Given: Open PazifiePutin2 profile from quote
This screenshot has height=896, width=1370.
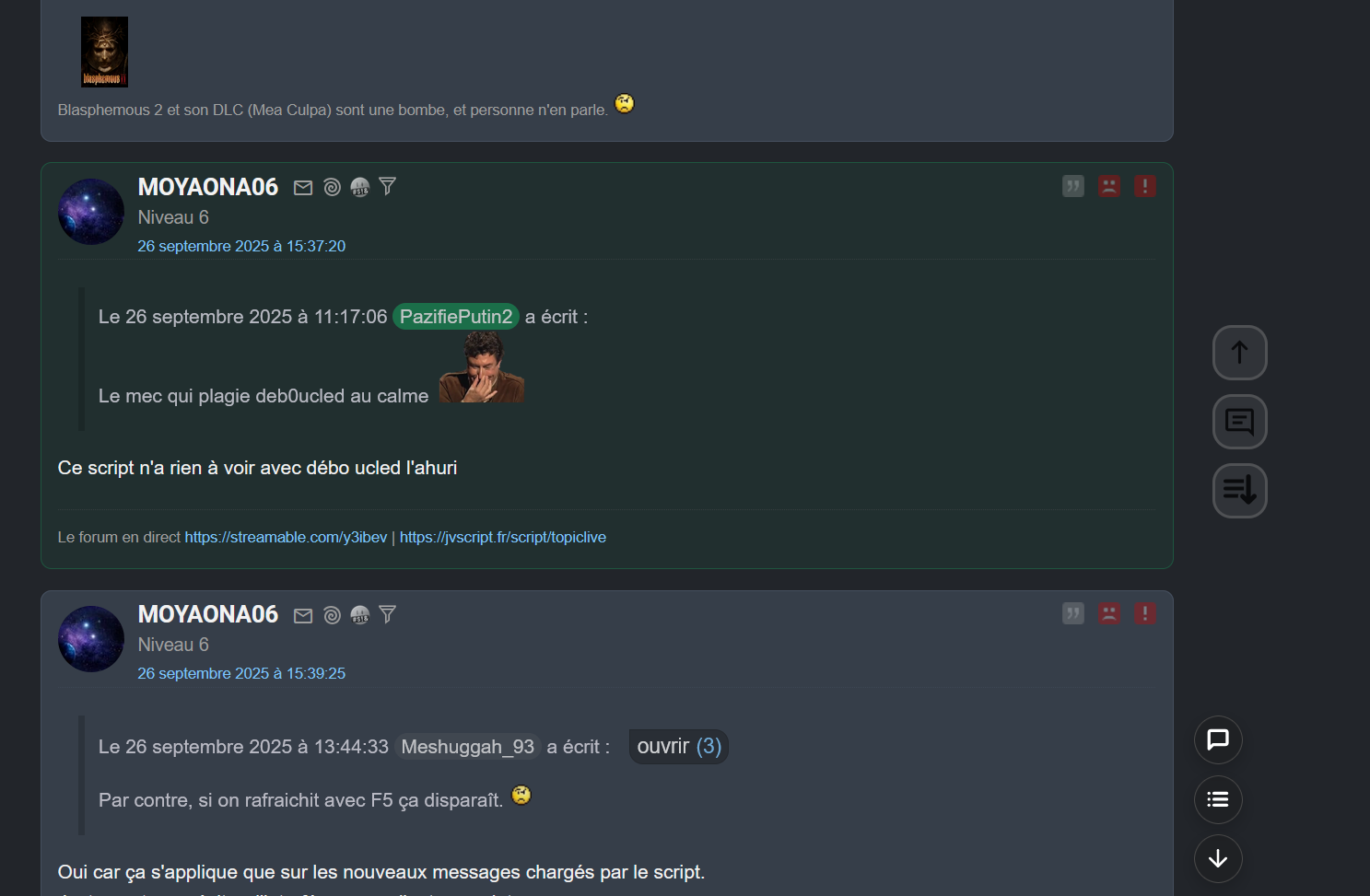Looking at the screenshot, I should tap(456, 317).
